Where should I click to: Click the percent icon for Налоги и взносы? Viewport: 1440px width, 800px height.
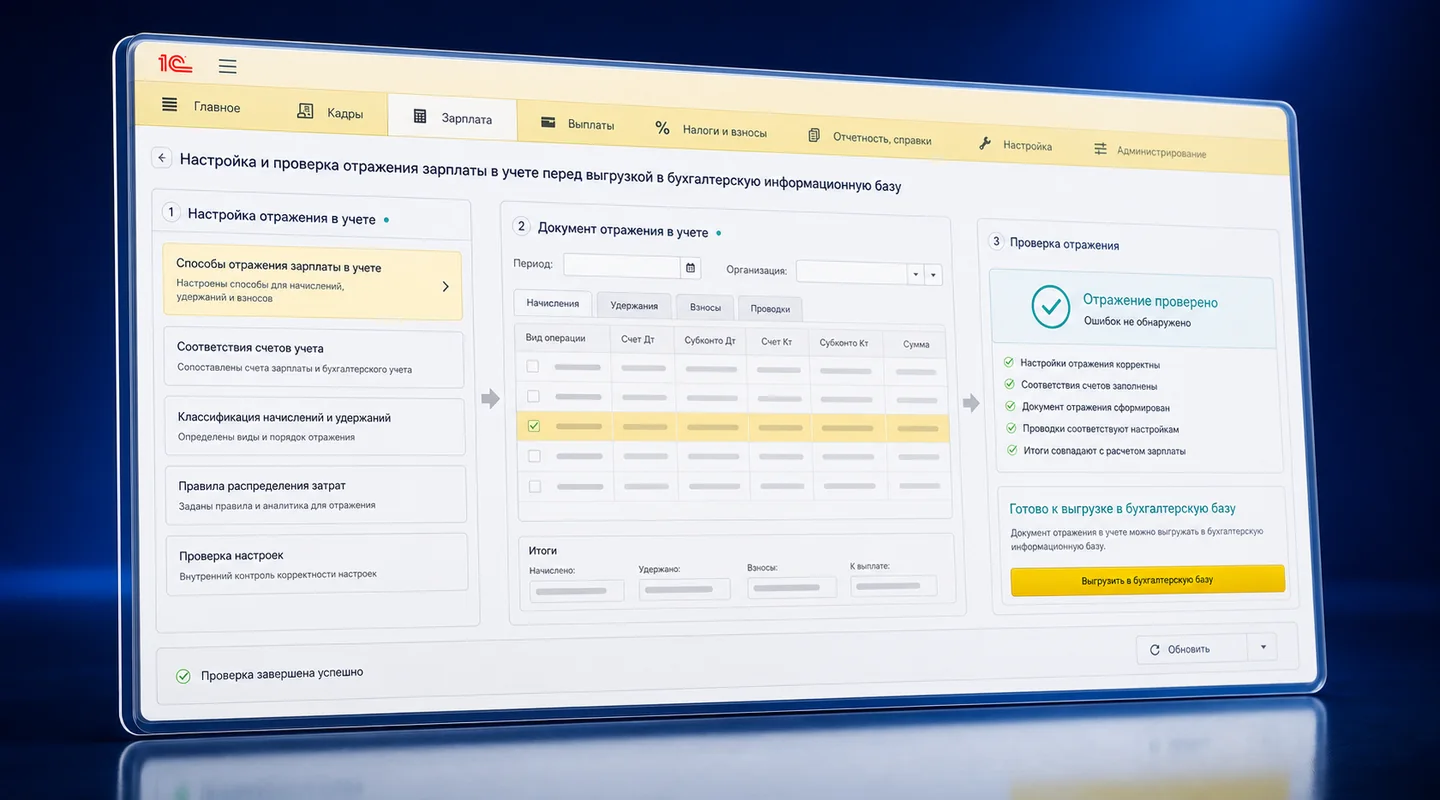pyautogui.click(x=662, y=128)
